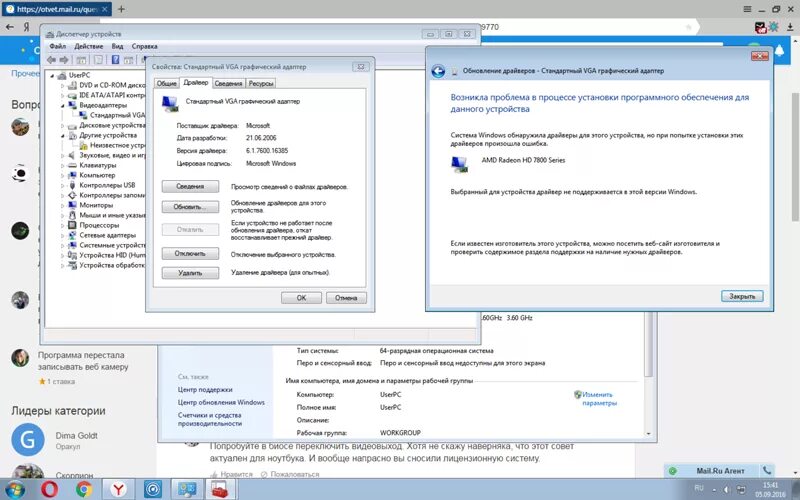
Task: Open the browser downloads arrow icon
Action: (x=790, y=27)
